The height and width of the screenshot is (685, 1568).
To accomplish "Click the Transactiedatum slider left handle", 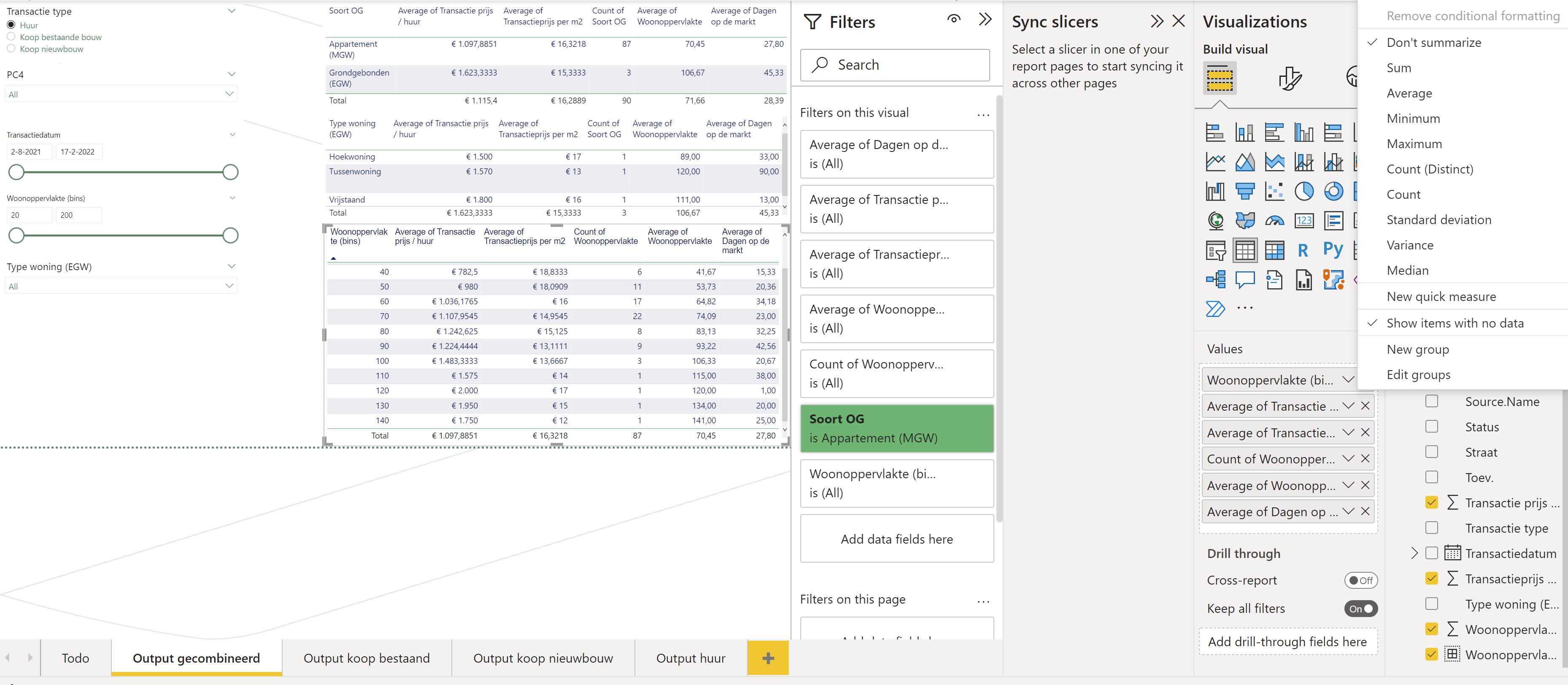I will click(16, 172).
